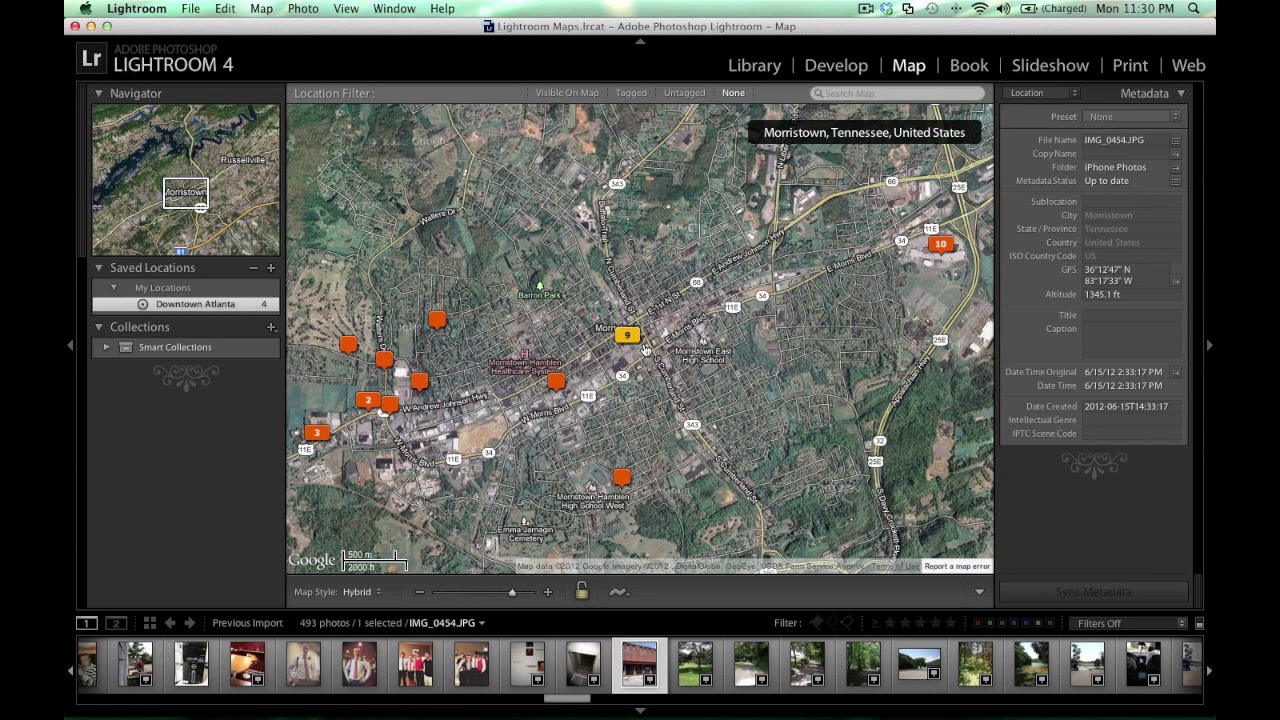Collapse the Metadata panel triangle

[1181, 94]
